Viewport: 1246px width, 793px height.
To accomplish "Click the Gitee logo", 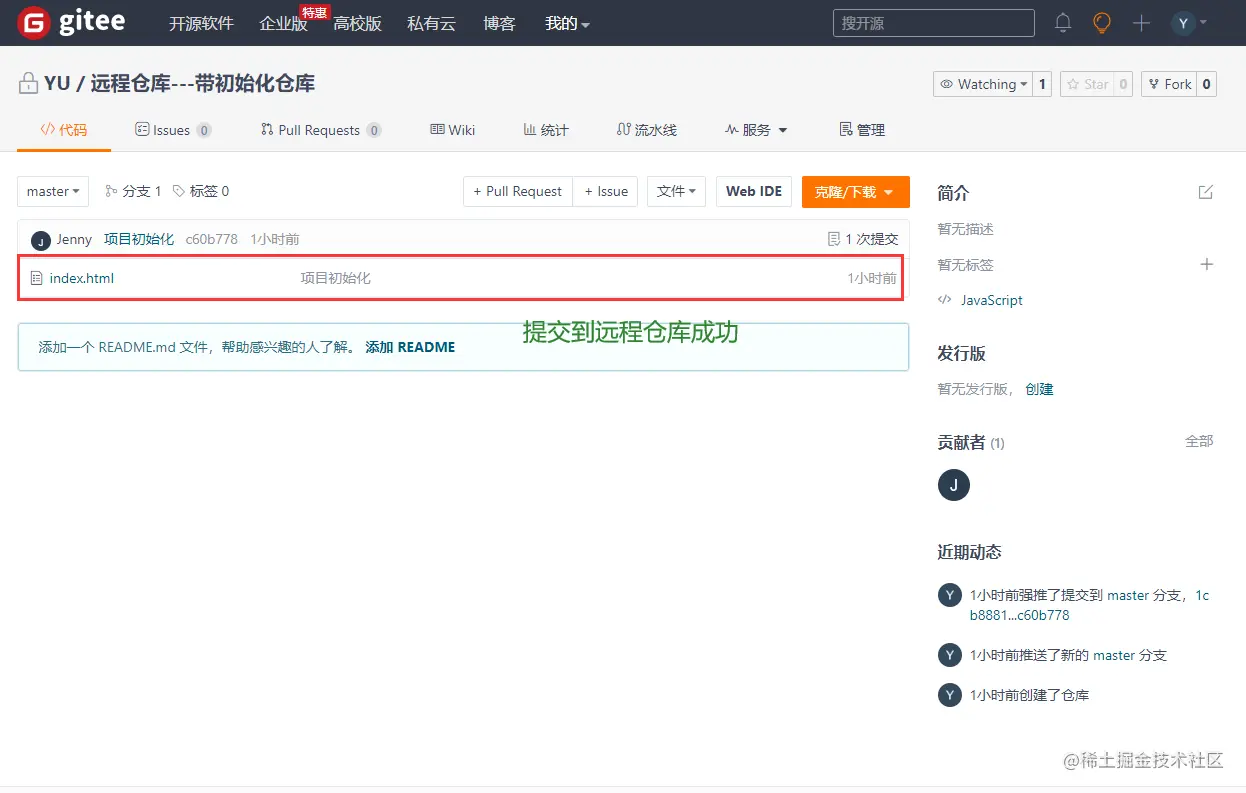I will (70, 22).
